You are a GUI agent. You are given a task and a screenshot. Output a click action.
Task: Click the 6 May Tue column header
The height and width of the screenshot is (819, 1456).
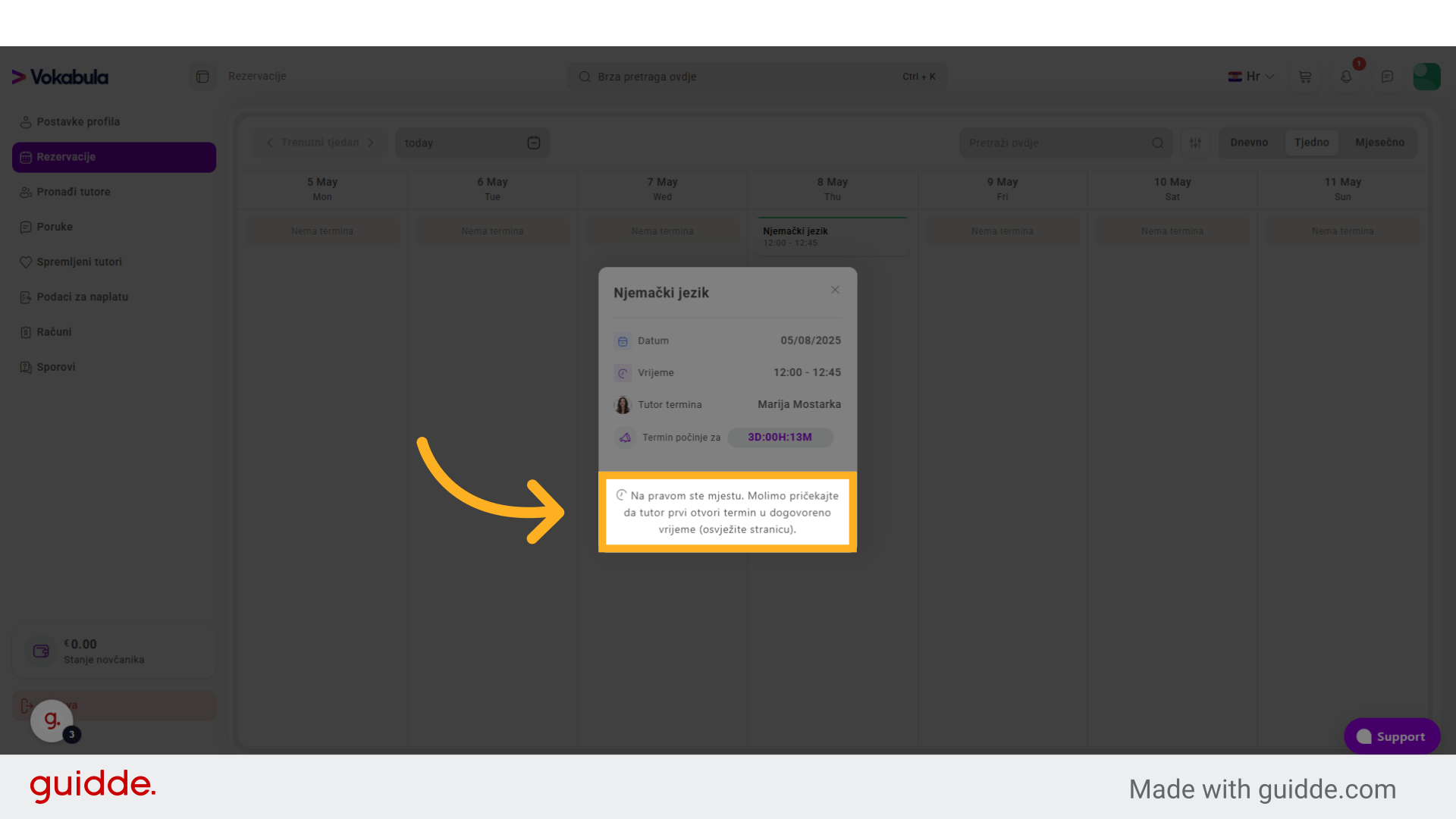coord(492,189)
